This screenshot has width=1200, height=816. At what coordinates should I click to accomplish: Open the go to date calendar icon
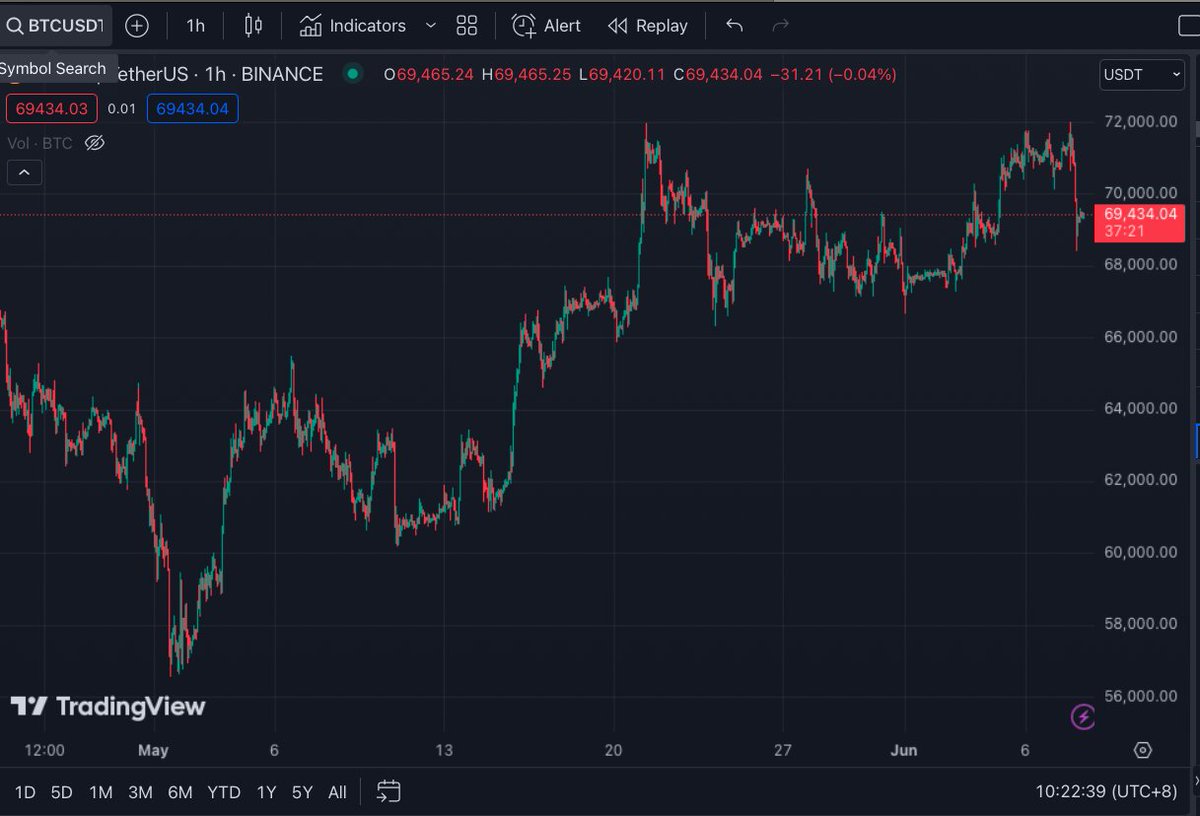click(389, 792)
